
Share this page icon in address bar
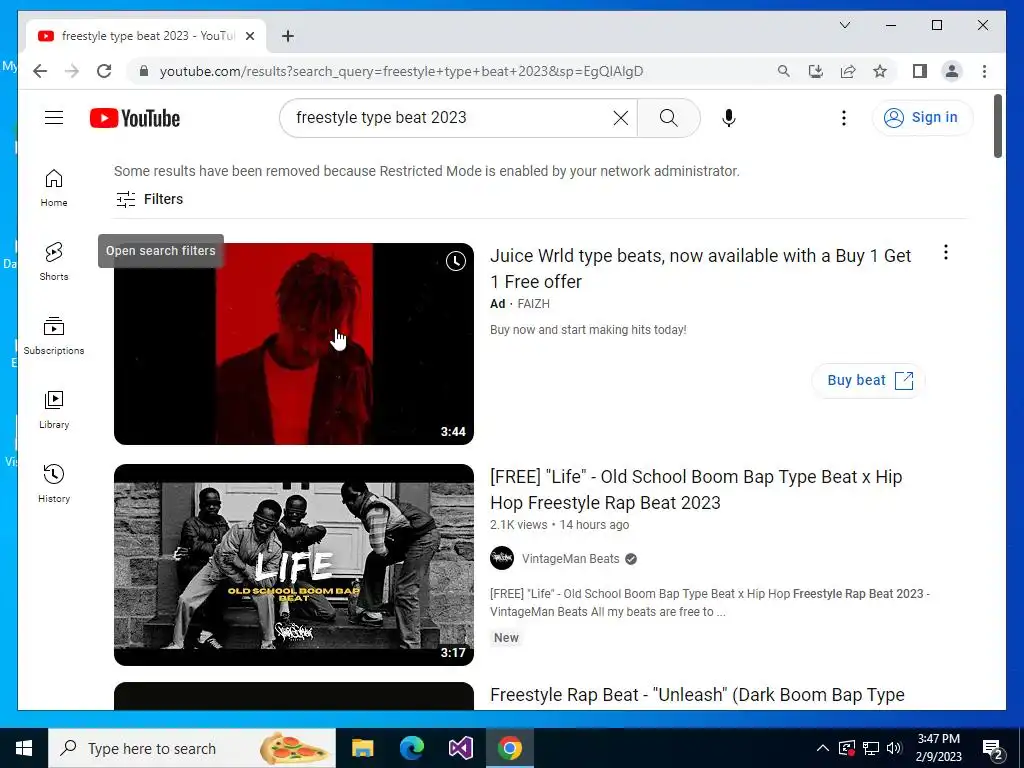tap(848, 71)
